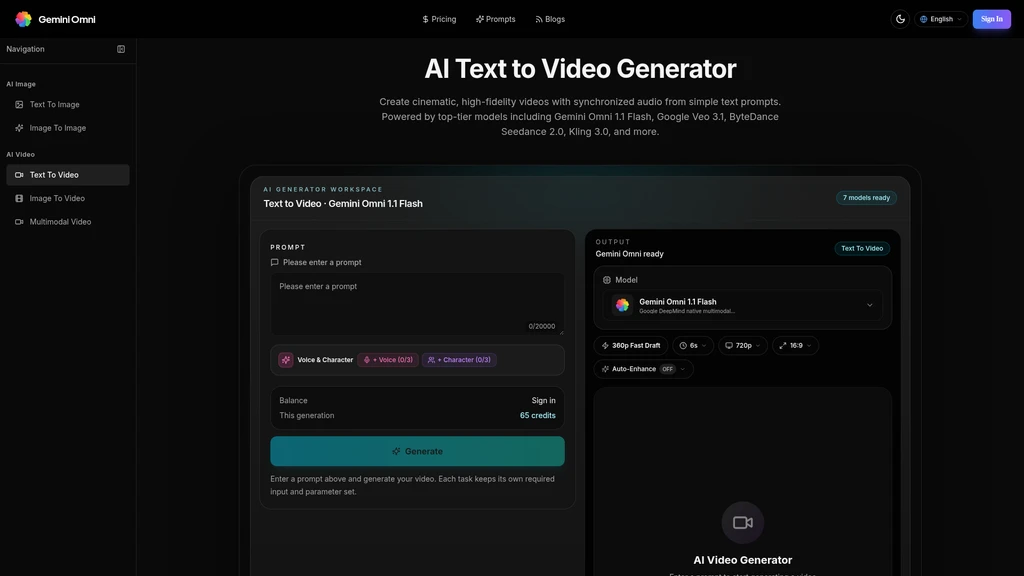1024x576 pixels.
Task: Click the Gemini Omni ready status text
Action: (630, 254)
